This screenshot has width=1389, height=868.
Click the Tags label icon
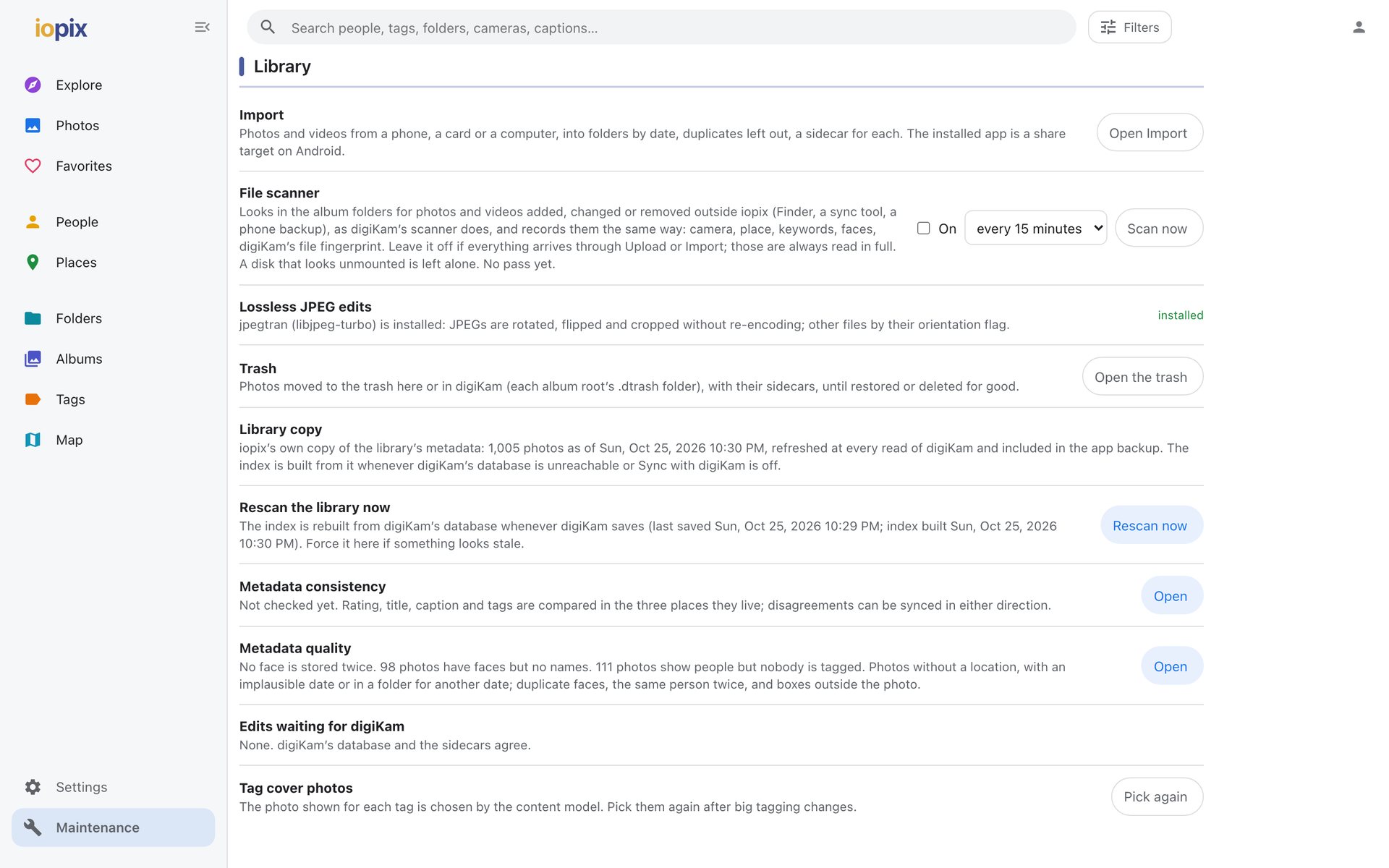click(33, 399)
